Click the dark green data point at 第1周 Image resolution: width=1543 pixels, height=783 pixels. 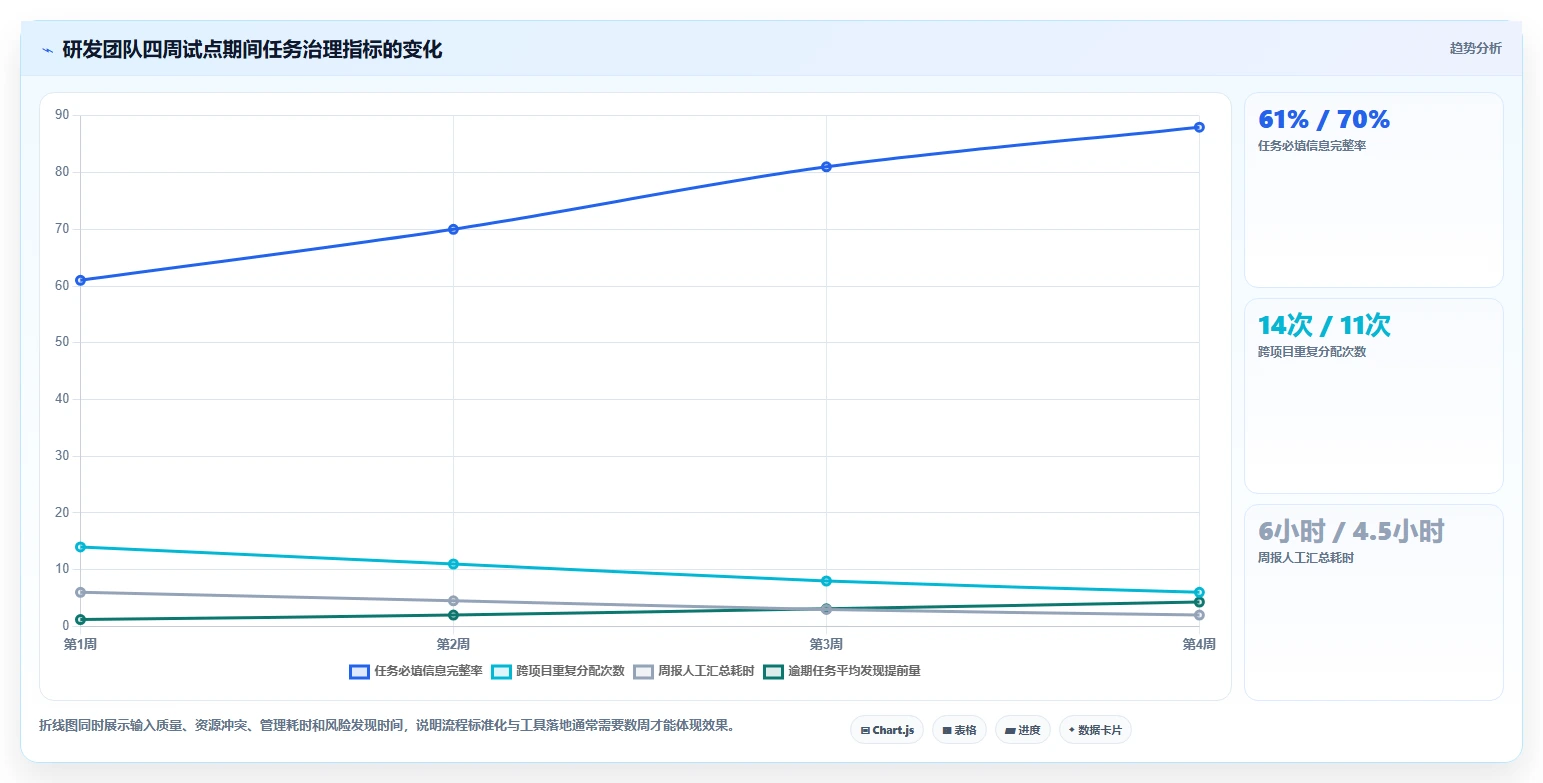(x=80, y=620)
